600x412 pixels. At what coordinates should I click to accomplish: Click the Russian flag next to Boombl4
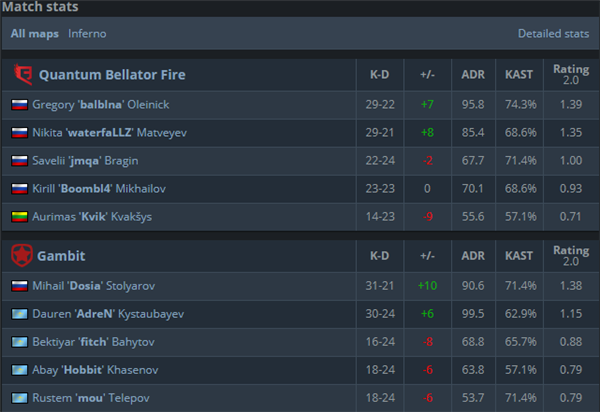(20, 189)
